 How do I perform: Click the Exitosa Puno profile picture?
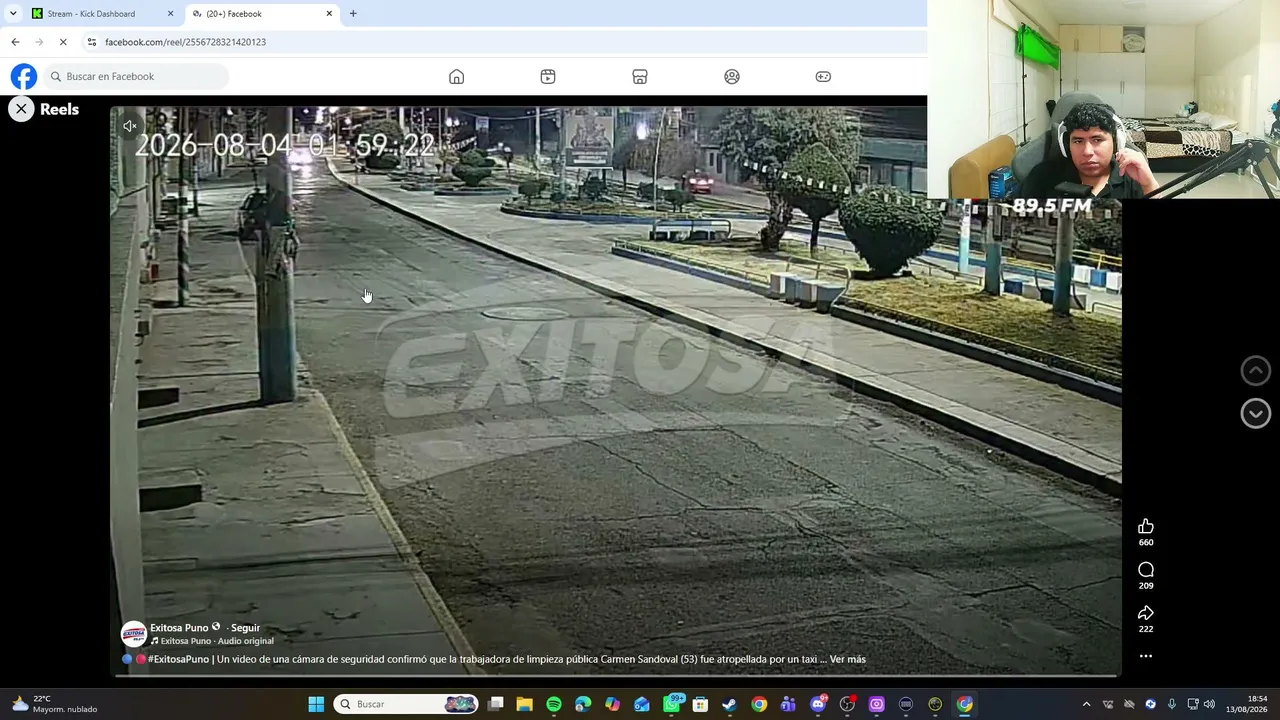pos(134,634)
